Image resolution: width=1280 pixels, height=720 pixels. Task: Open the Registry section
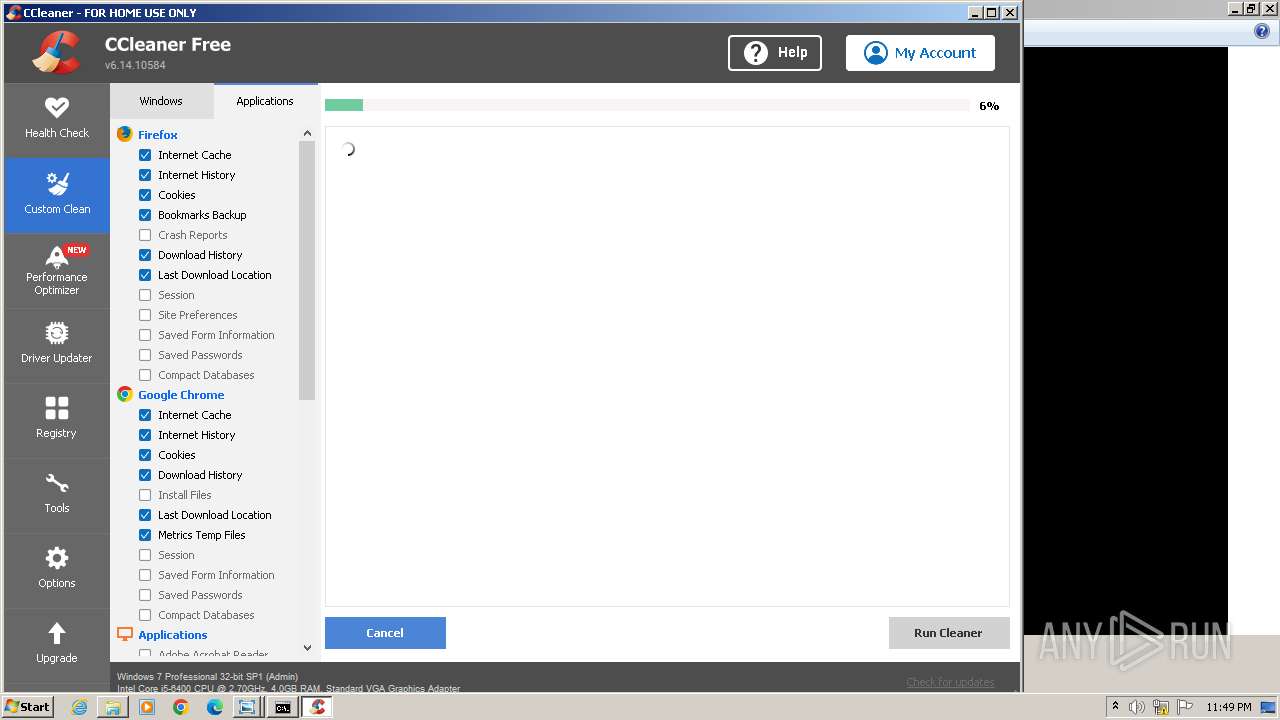point(57,420)
